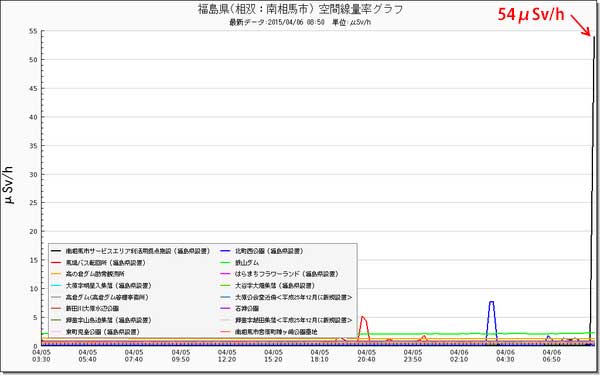Select the 最新データ 2015/04/06 08:50 timestamp

click(x=277, y=22)
